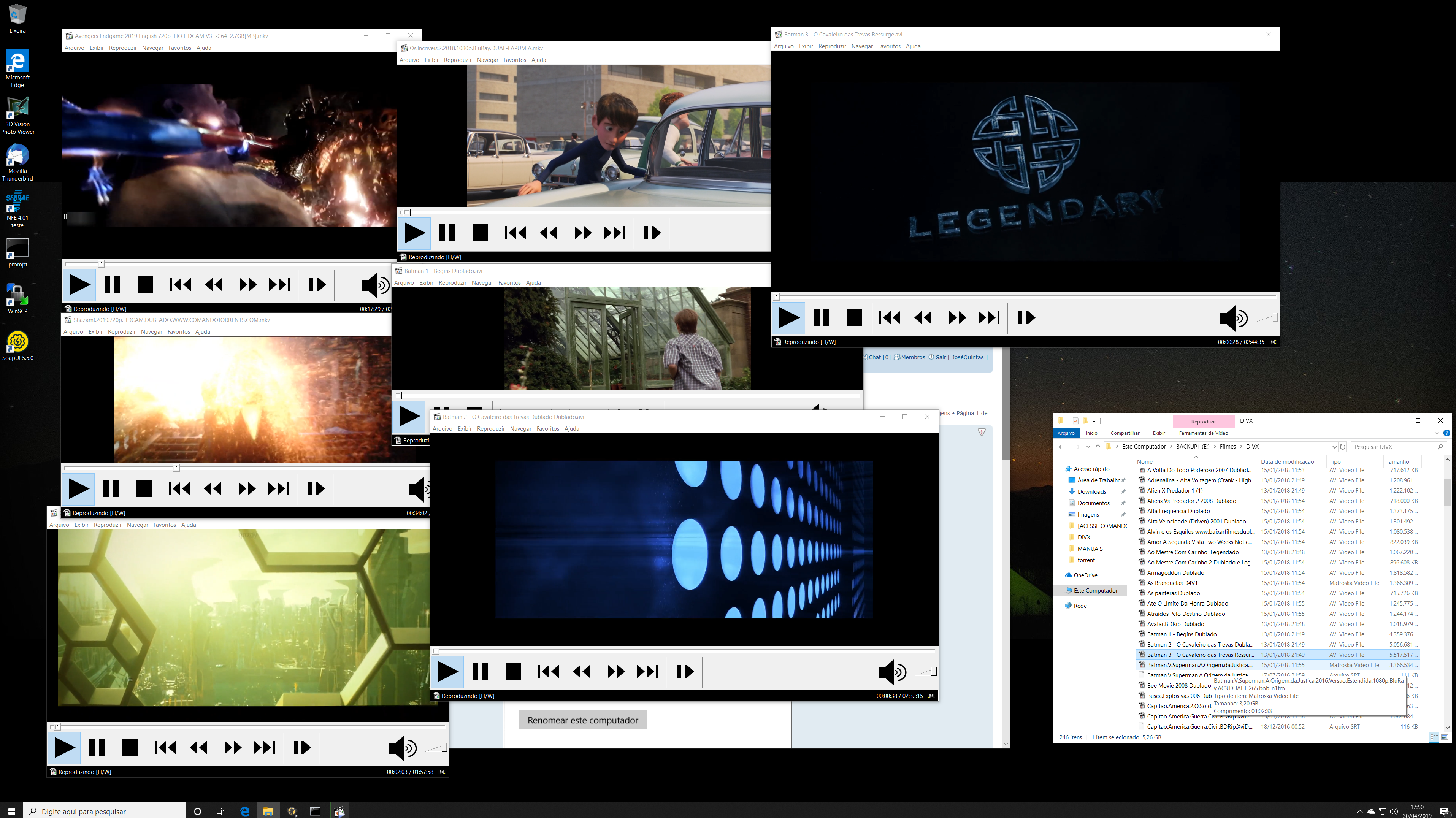Toggle mute speaker in Batman 2 player
Screen dimensions: 1456x818
click(x=892, y=672)
